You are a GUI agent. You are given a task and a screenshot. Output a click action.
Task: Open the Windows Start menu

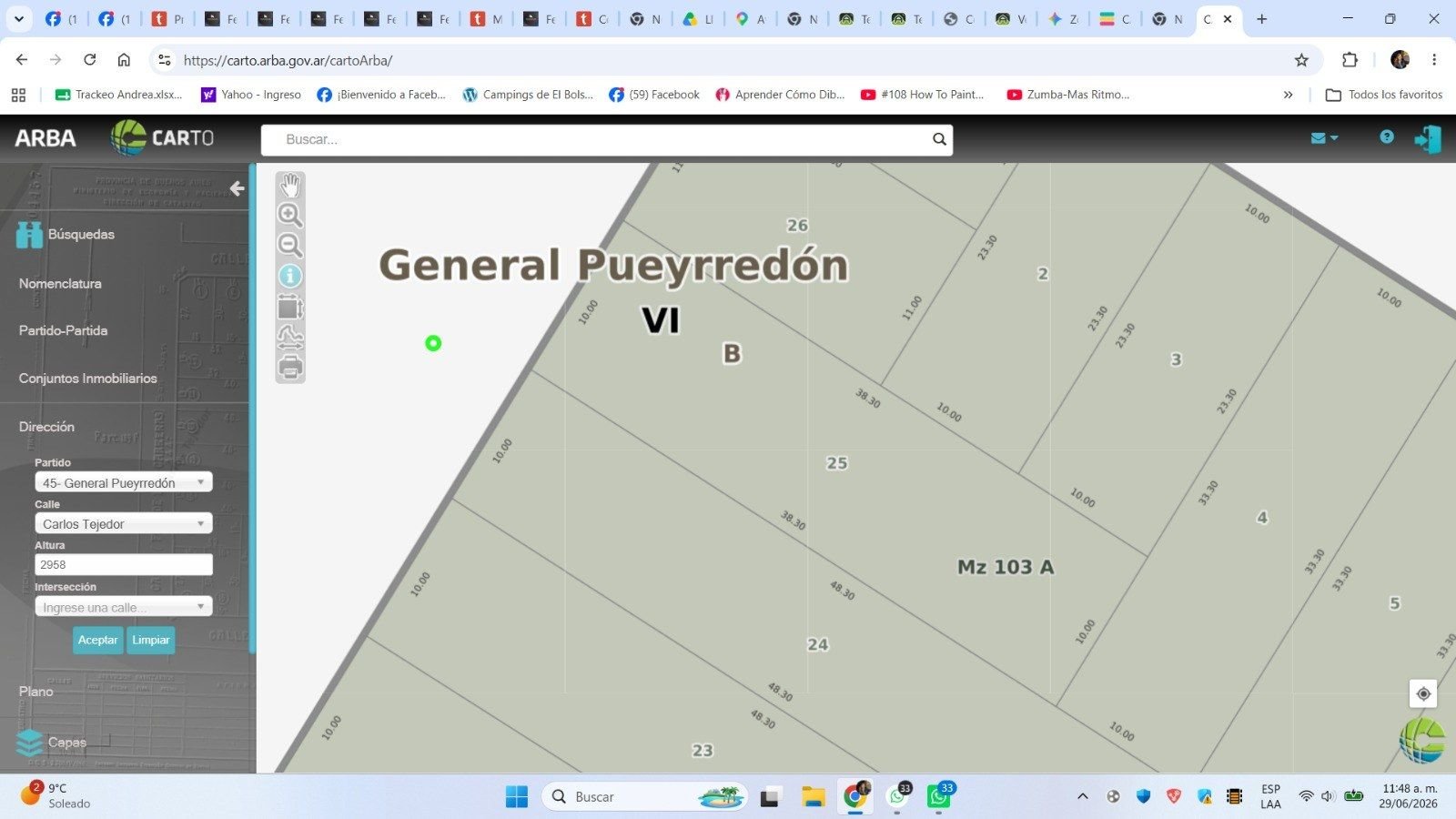click(517, 797)
